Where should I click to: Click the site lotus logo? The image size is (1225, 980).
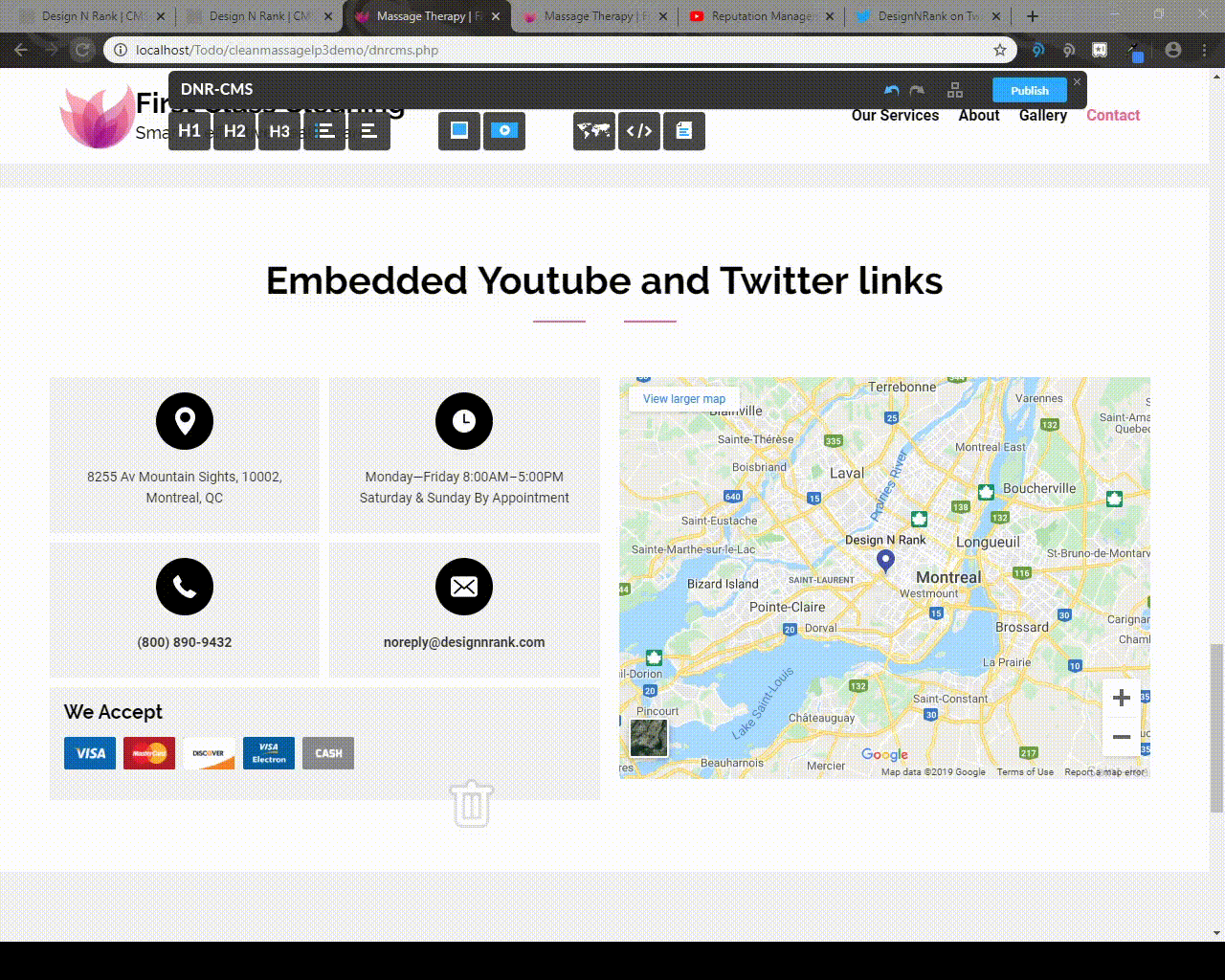pyautogui.click(x=96, y=115)
